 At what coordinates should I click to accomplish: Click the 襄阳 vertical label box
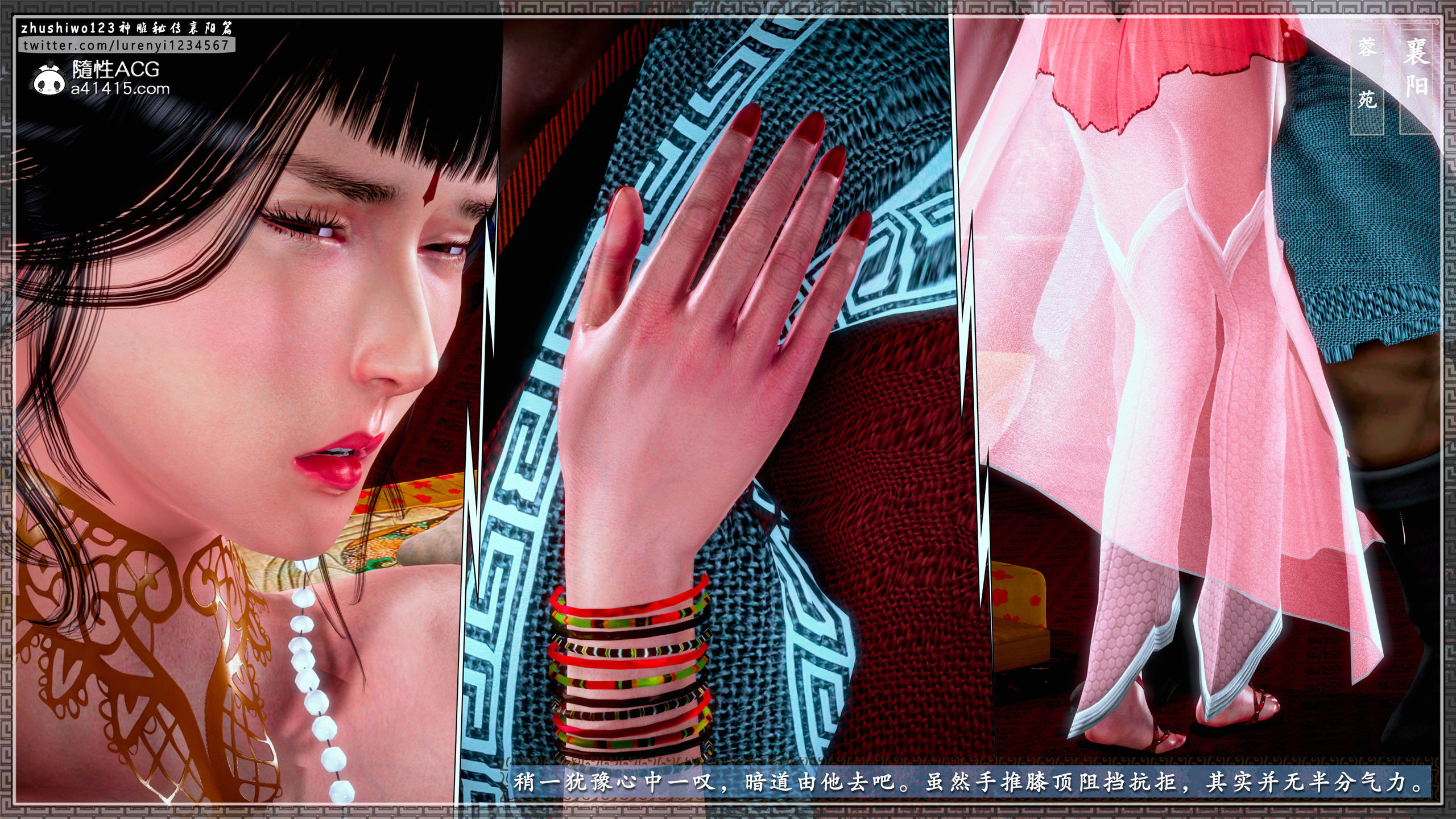pos(1415,77)
